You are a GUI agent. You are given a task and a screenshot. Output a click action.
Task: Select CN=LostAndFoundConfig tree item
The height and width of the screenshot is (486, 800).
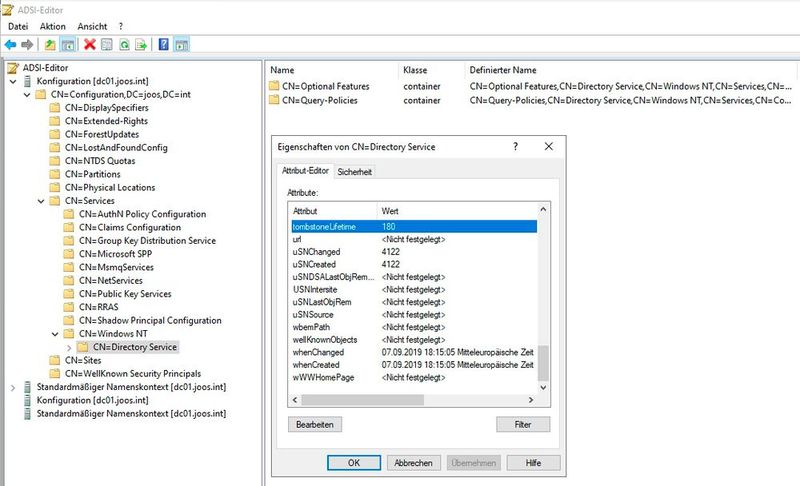[116, 147]
